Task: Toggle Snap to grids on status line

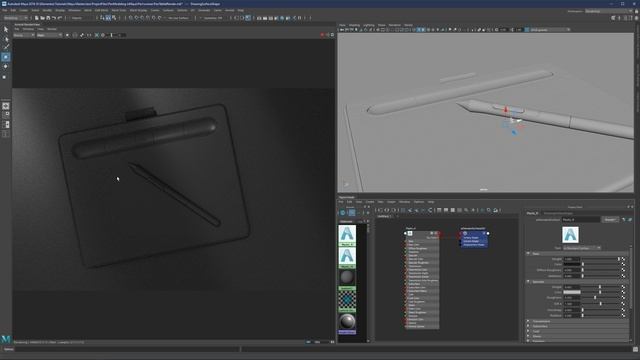Action: 131,18
